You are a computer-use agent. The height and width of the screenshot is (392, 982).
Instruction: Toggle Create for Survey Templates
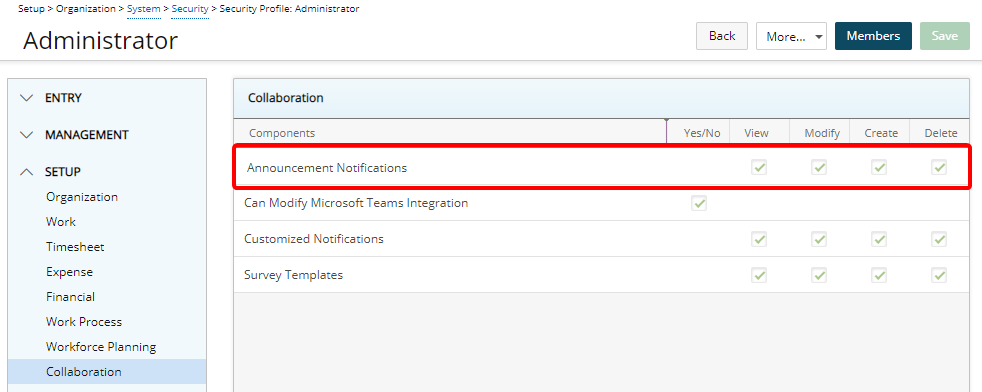coord(879,275)
